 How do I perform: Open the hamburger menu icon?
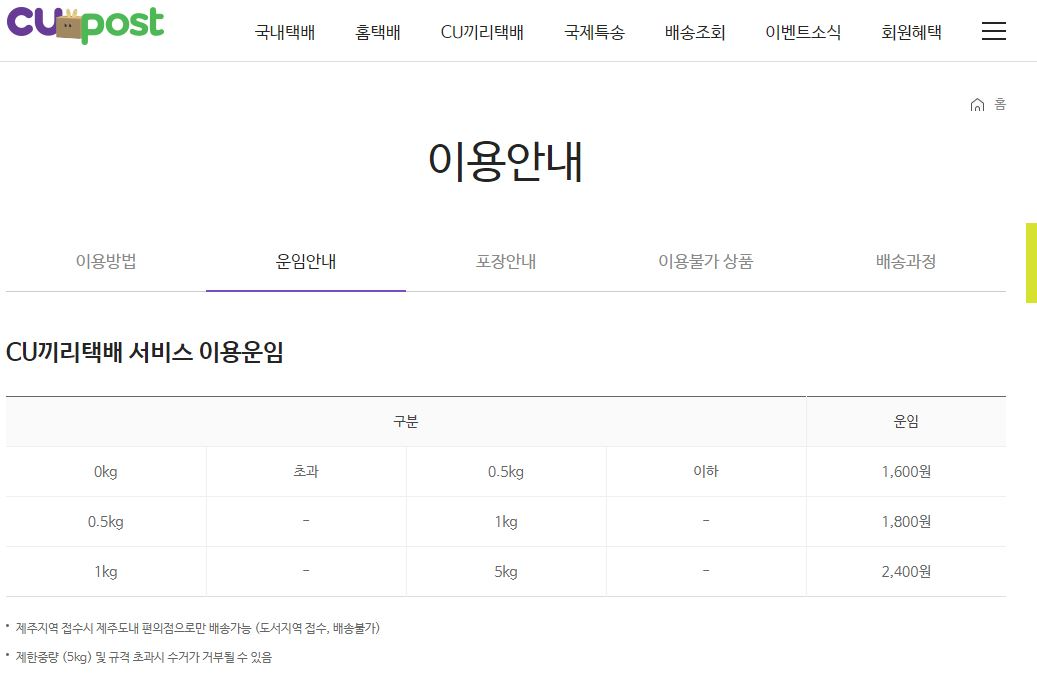993,31
